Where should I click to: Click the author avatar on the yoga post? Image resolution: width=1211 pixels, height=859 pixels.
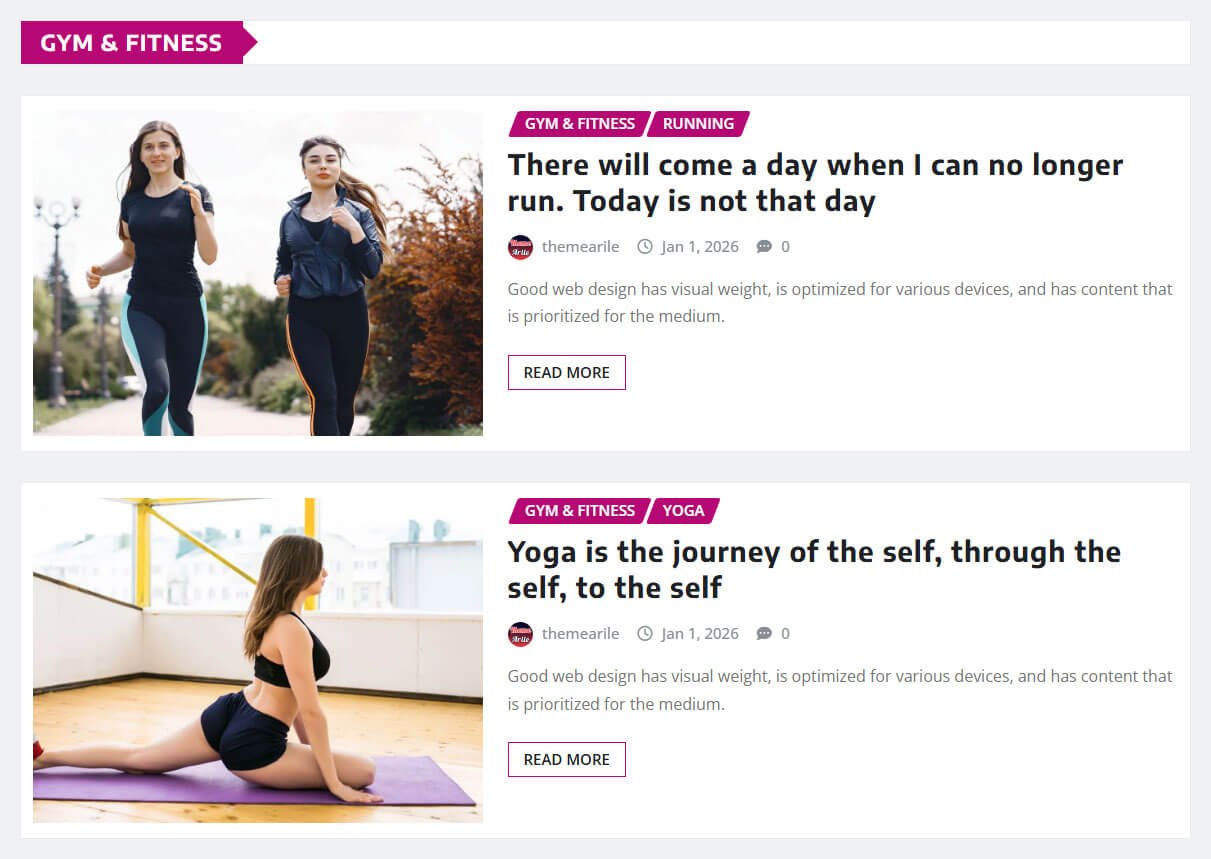[520, 634]
